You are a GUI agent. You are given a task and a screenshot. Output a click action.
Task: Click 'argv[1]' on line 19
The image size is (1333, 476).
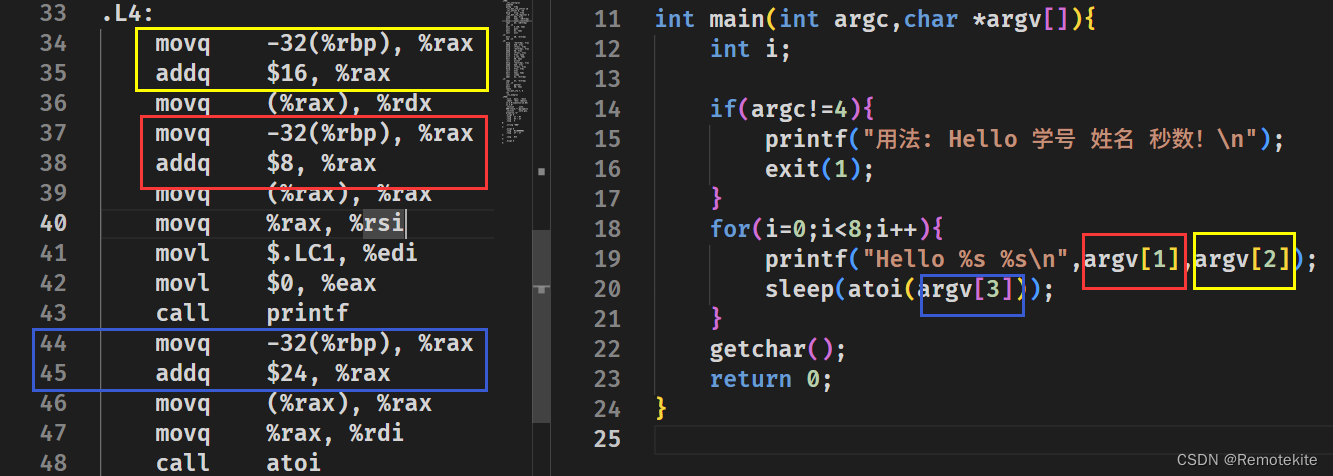click(x=1132, y=259)
